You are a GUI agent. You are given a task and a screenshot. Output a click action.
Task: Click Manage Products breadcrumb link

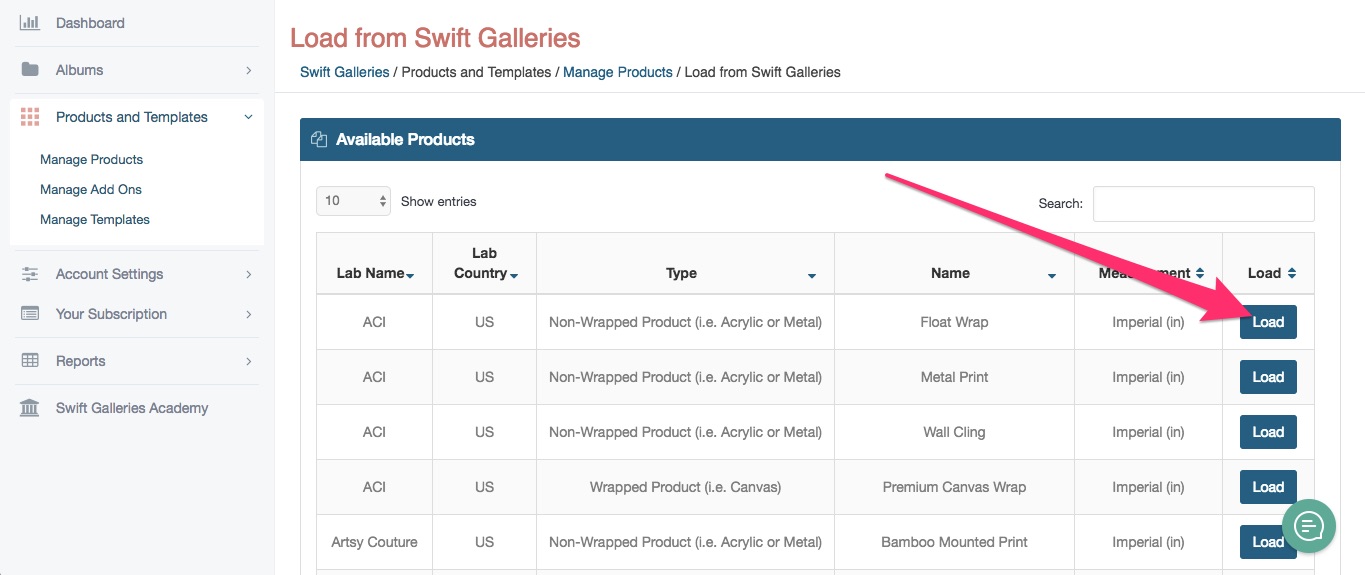pyautogui.click(x=618, y=72)
